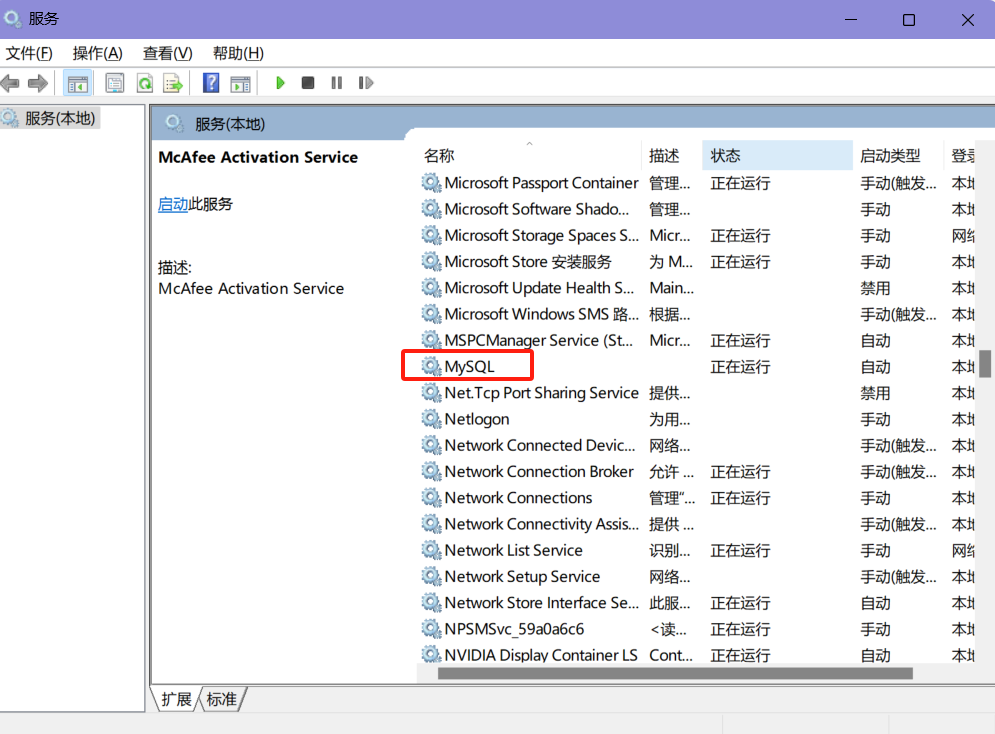Open the 操作(A) menu
The width and height of the screenshot is (995, 734).
tap(97, 53)
